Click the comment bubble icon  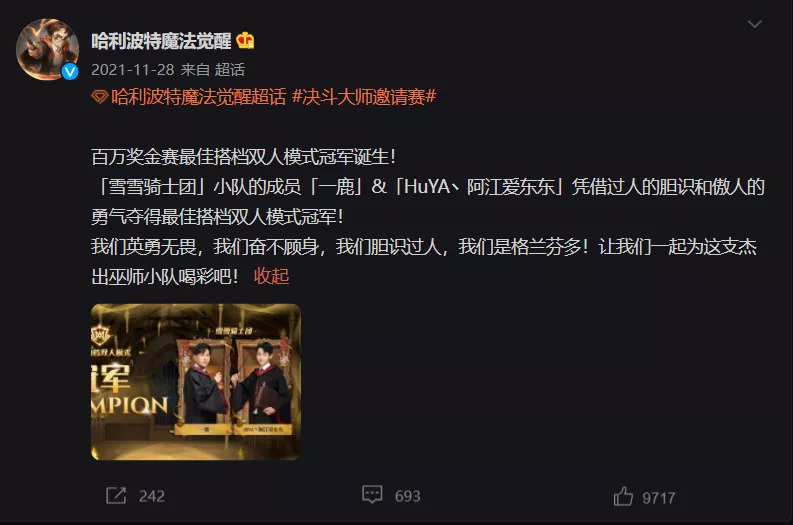point(372,495)
